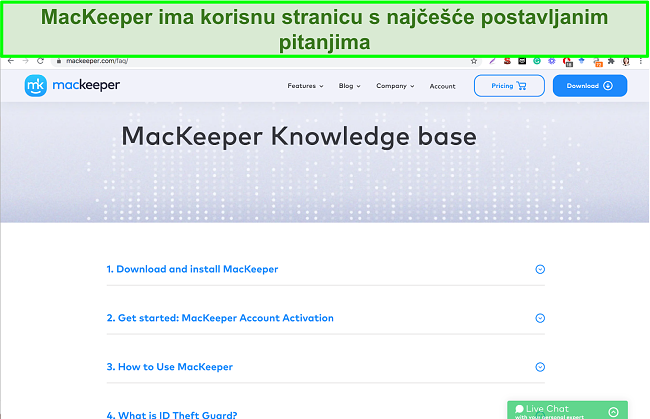Go to the Account page
The image size is (650, 419).
click(x=442, y=86)
